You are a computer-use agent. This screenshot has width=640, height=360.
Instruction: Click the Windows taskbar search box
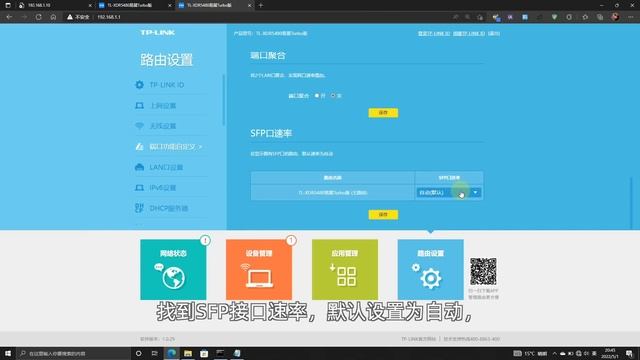point(73,353)
